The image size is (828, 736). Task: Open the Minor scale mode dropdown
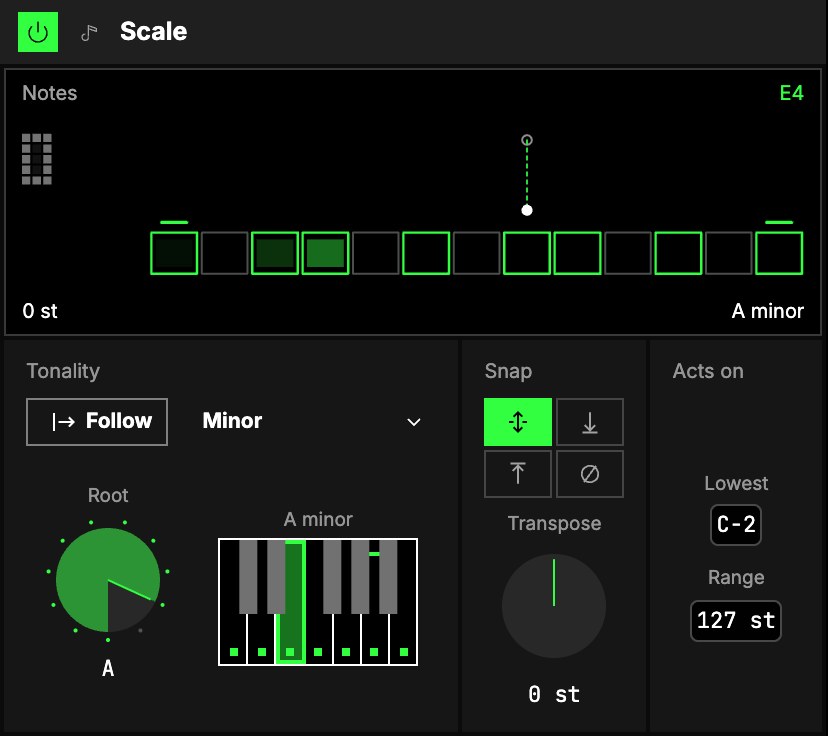[x=312, y=421]
